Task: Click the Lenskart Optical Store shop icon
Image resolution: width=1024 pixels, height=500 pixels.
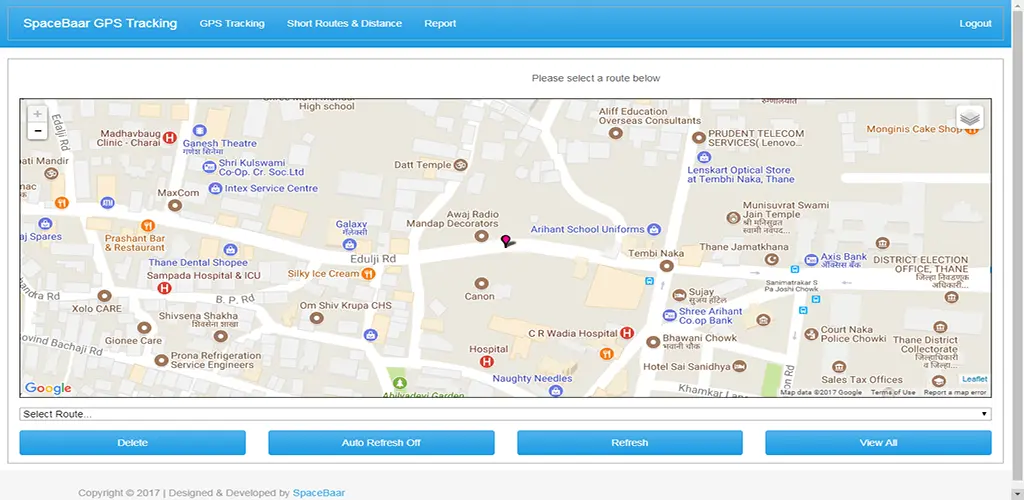Action: point(703,157)
